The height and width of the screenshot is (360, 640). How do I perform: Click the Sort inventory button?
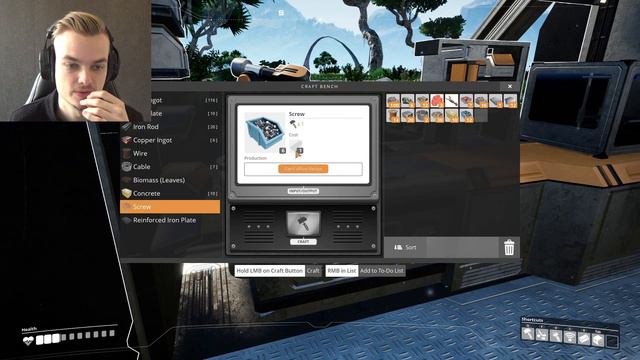point(405,247)
